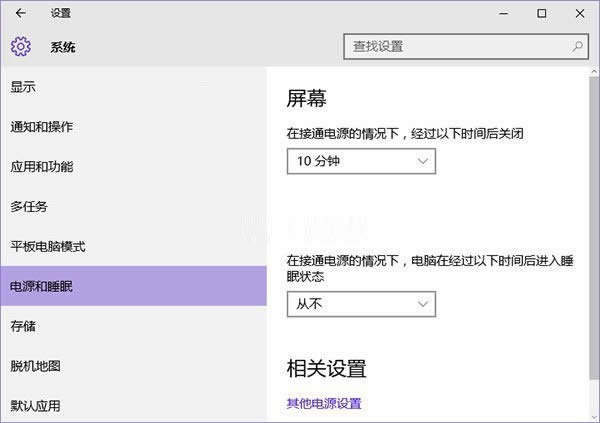Expand the 10 分钟 screen timeout dropdown
The width and height of the screenshot is (600, 423).
(x=361, y=160)
